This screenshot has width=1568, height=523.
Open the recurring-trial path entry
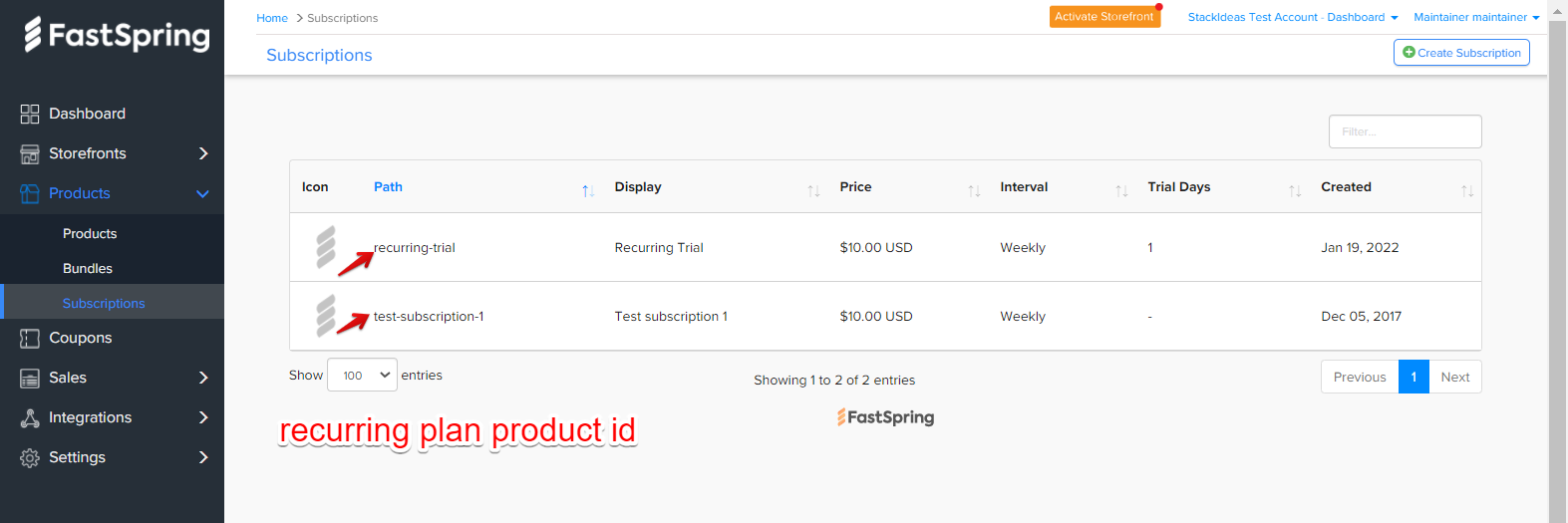tap(414, 247)
